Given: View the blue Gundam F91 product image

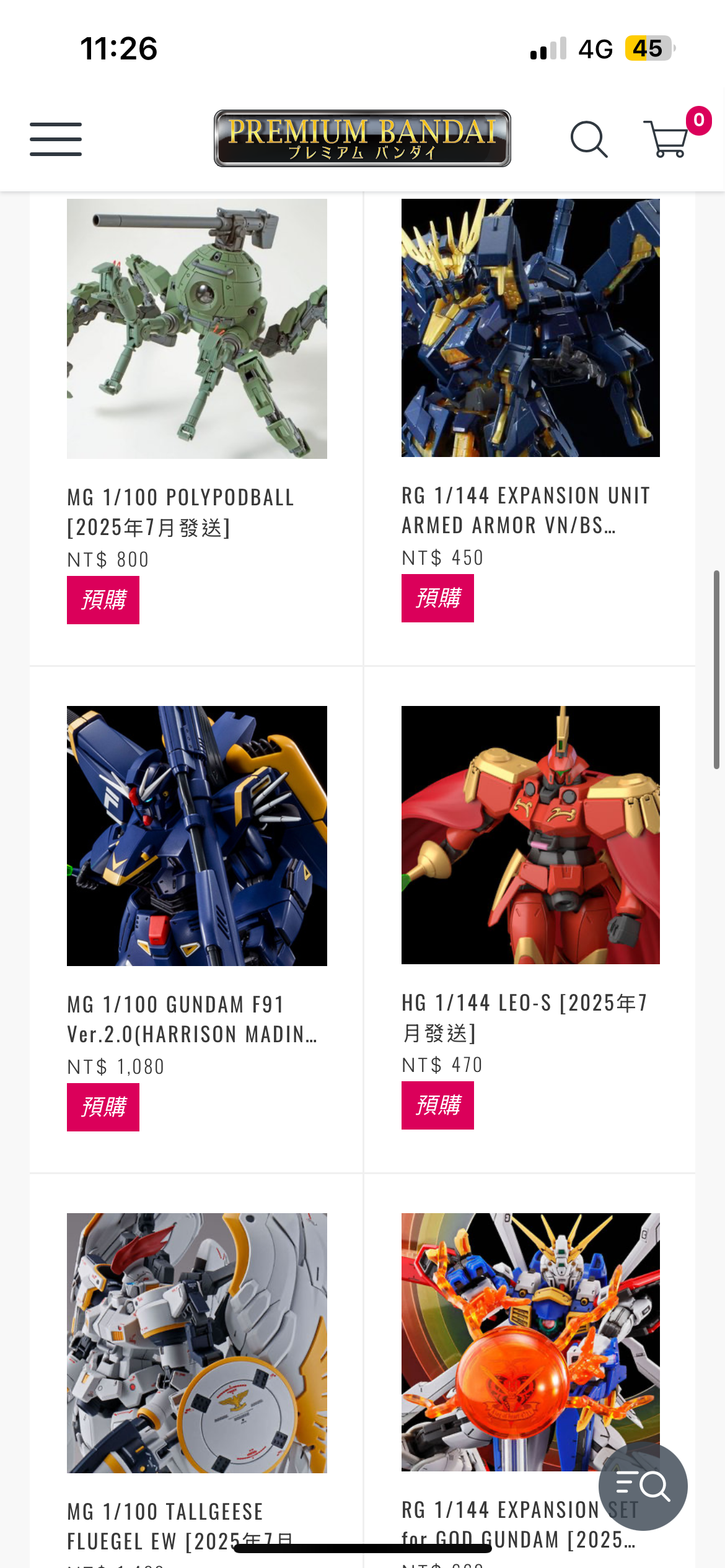Looking at the screenshot, I should 197,836.
